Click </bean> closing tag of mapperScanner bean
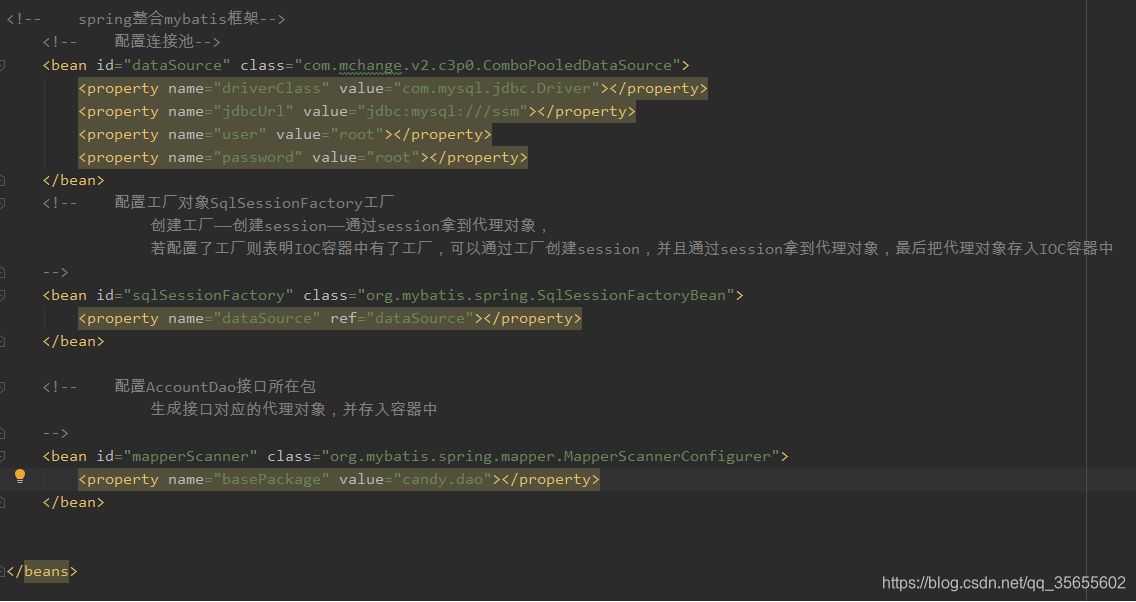Screen dimensions: 1136x602 point(73,503)
